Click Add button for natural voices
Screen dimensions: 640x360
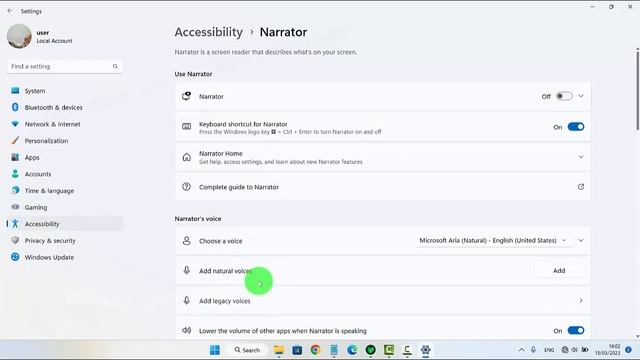(559, 271)
